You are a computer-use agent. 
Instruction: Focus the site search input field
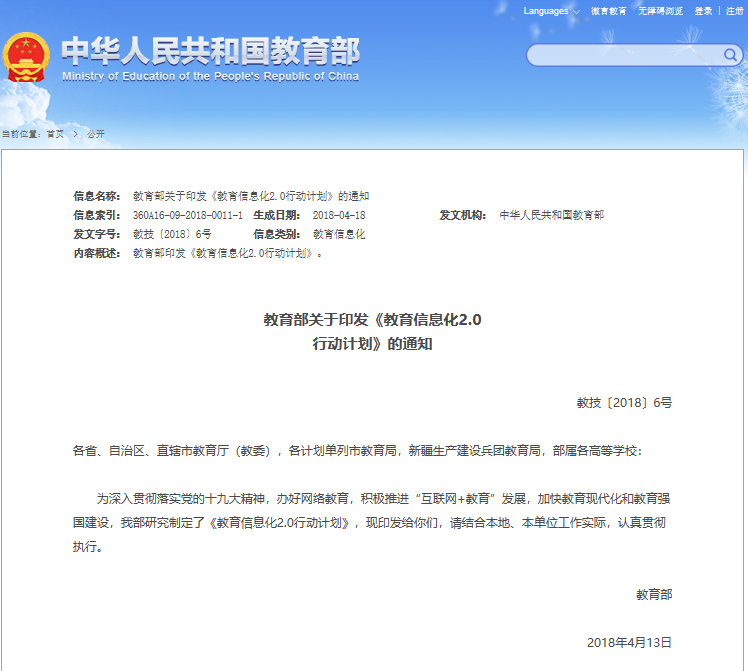625,55
